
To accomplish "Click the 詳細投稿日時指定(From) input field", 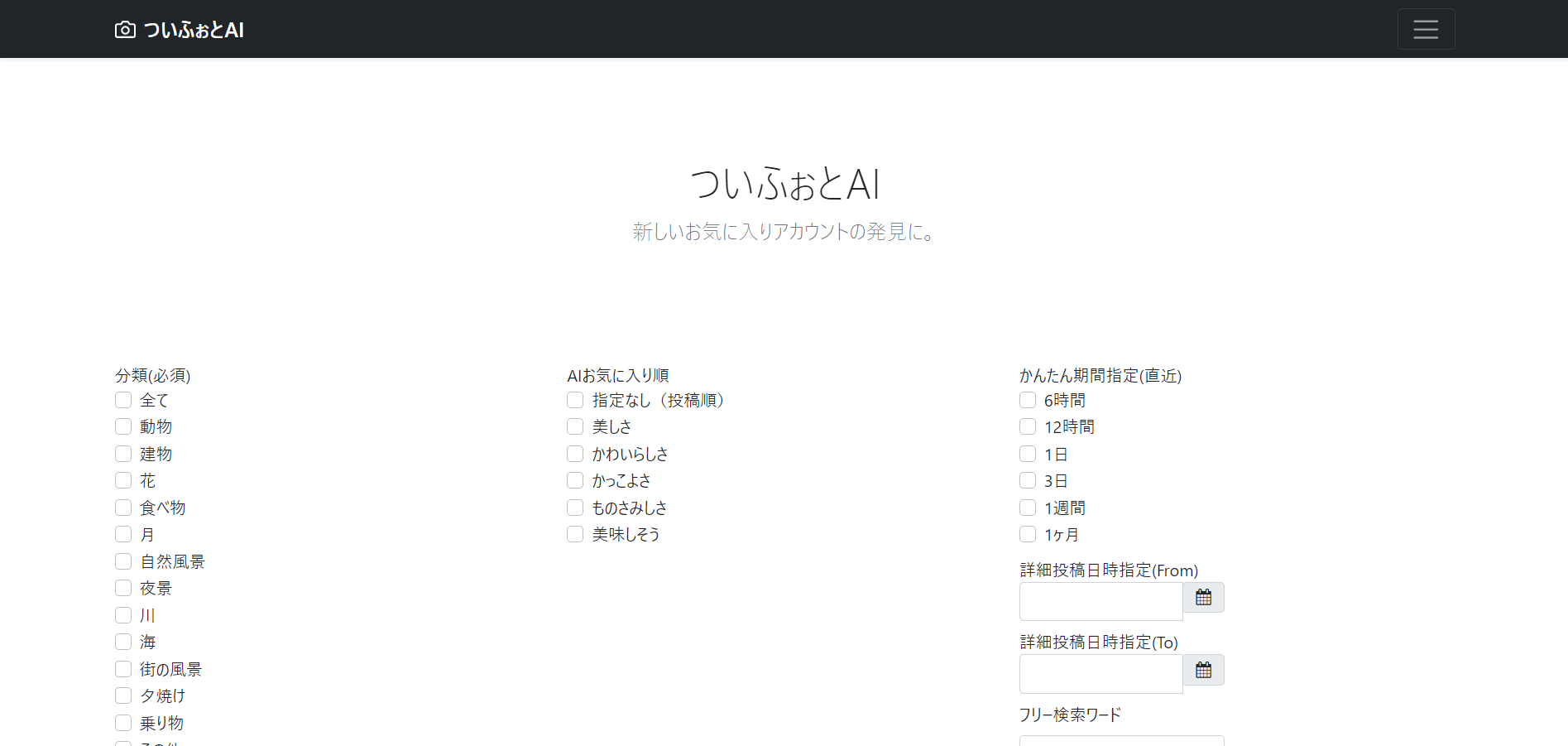I will coord(1100,601).
